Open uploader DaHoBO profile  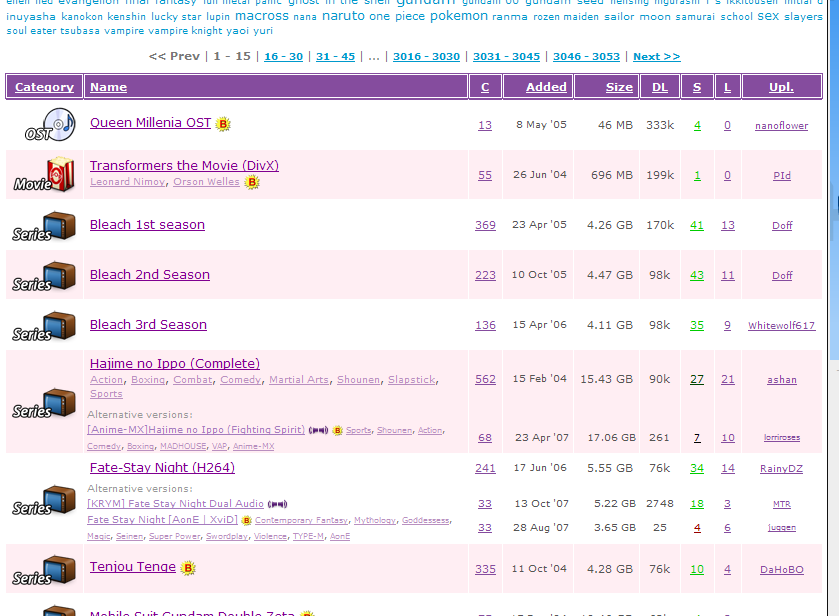[x=781, y=570]
